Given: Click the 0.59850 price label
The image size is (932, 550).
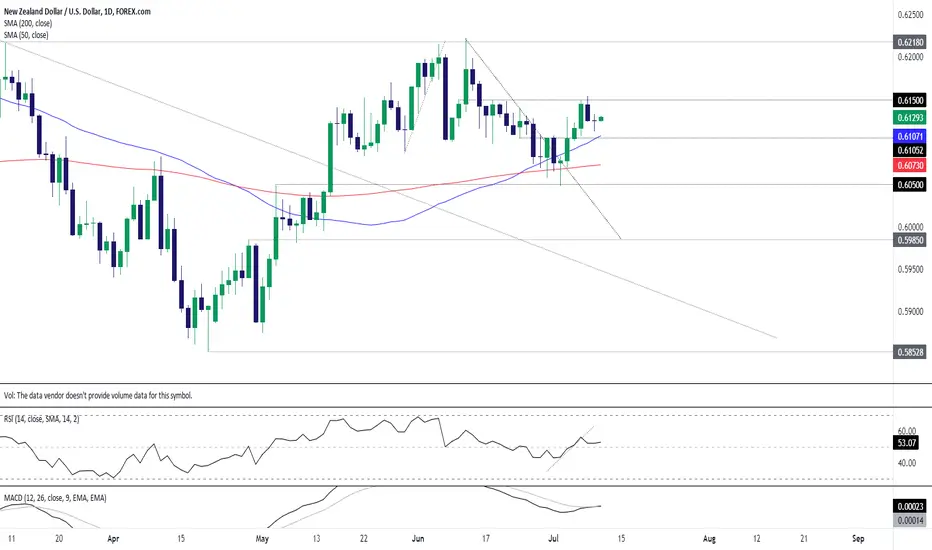Looking at the screenshot, I should tap(910, 240).
